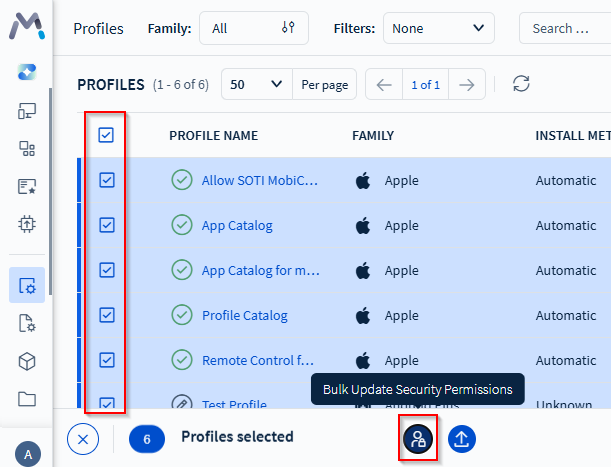Uncheck the App Catalog profile checkbox
The width and height of the screenshot is (611, 467).
(x=107, y=225)
